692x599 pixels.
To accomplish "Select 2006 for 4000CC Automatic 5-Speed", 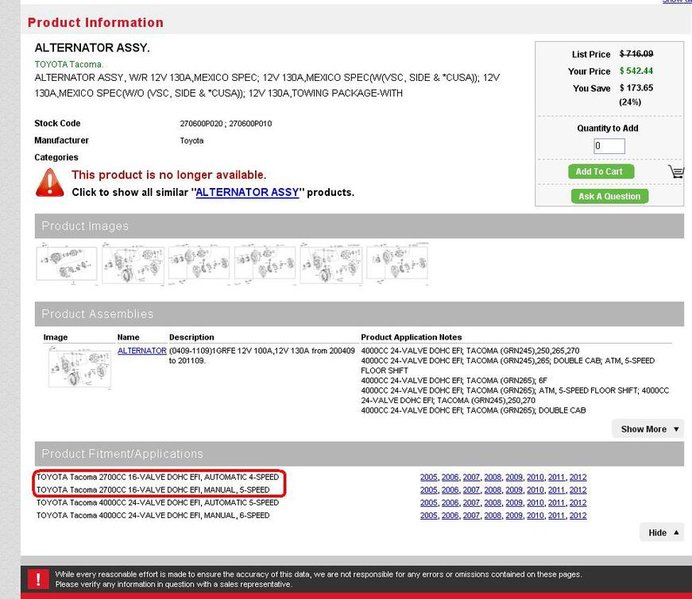I will pos(450,503).
